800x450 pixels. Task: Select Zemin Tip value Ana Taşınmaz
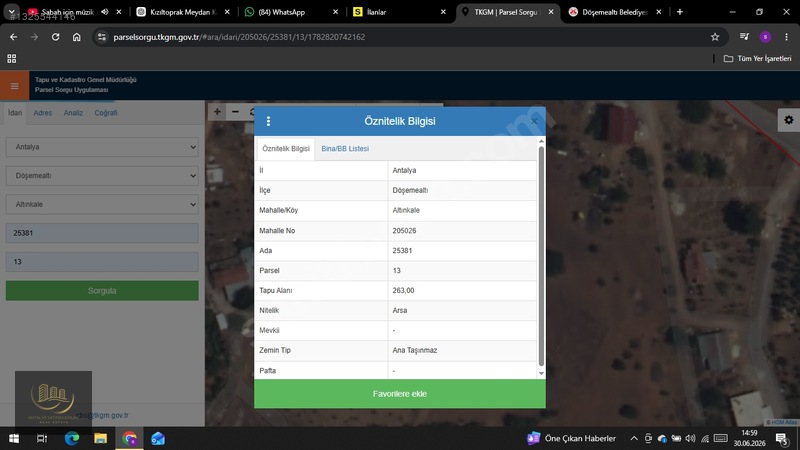[415, 350]
